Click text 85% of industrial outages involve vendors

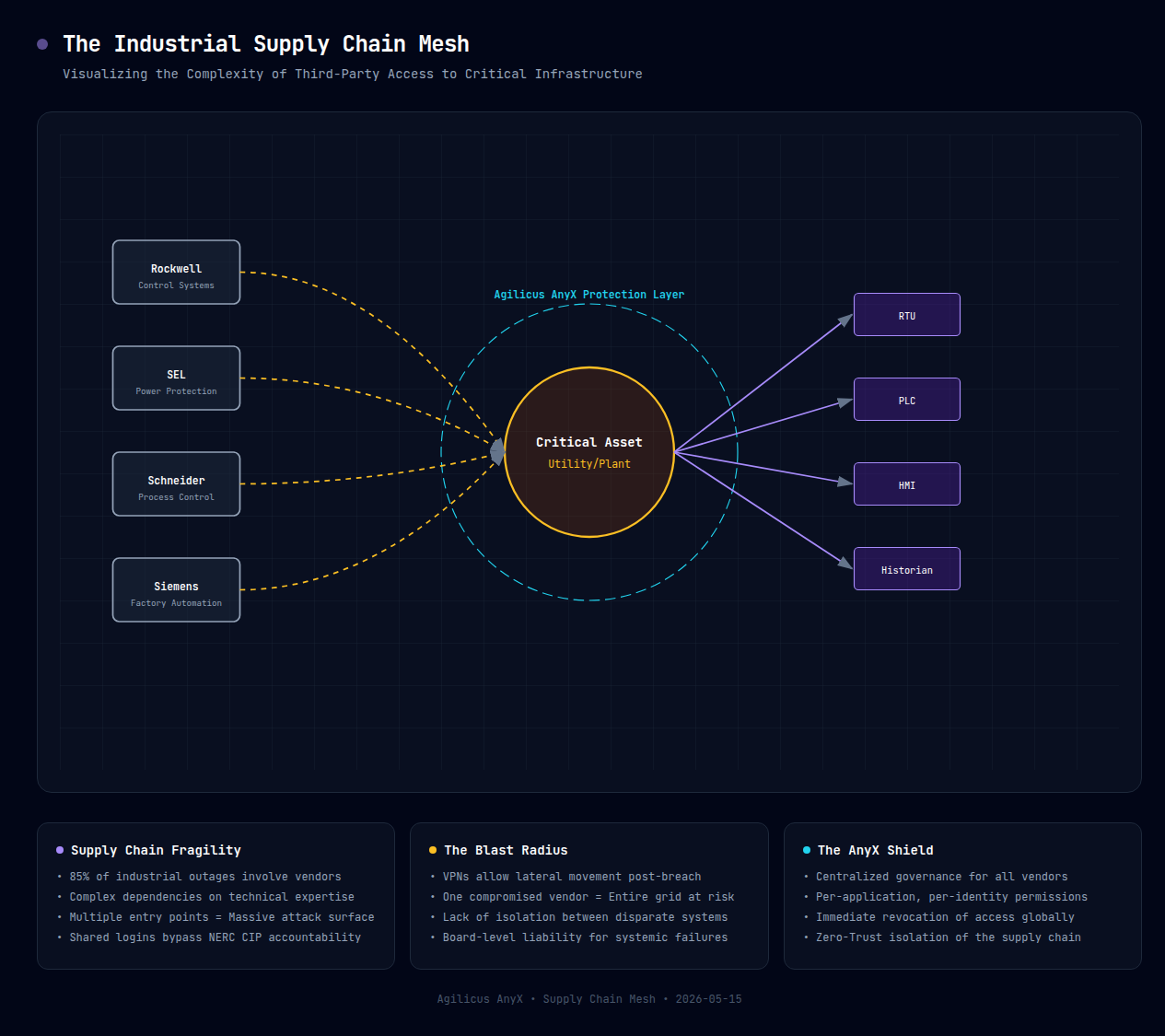pyautogui.click(x=205, y=877)
